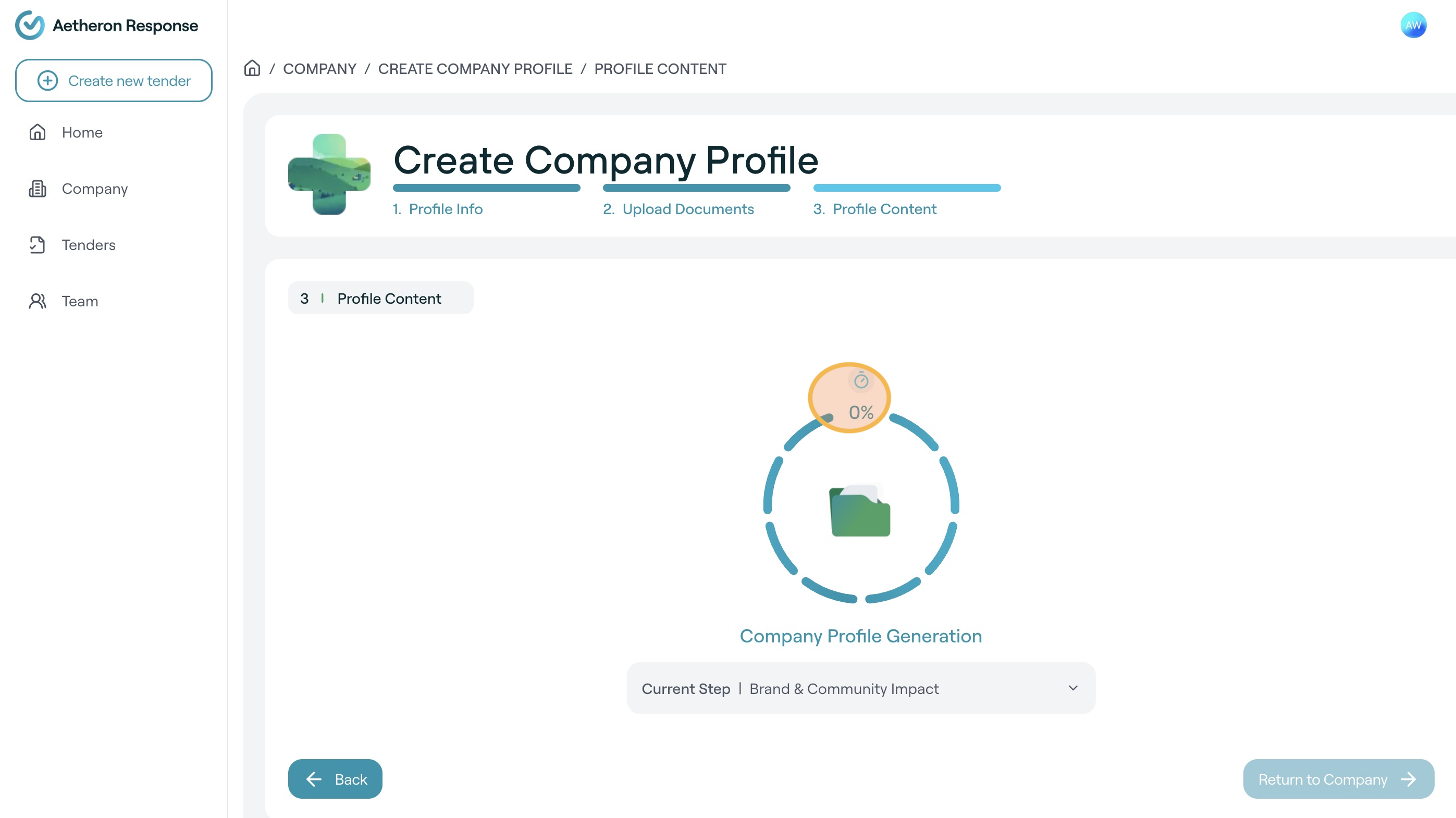Click the 0% progress indicator
Screen dimensions: 1456x818
(x=861, y=413)
